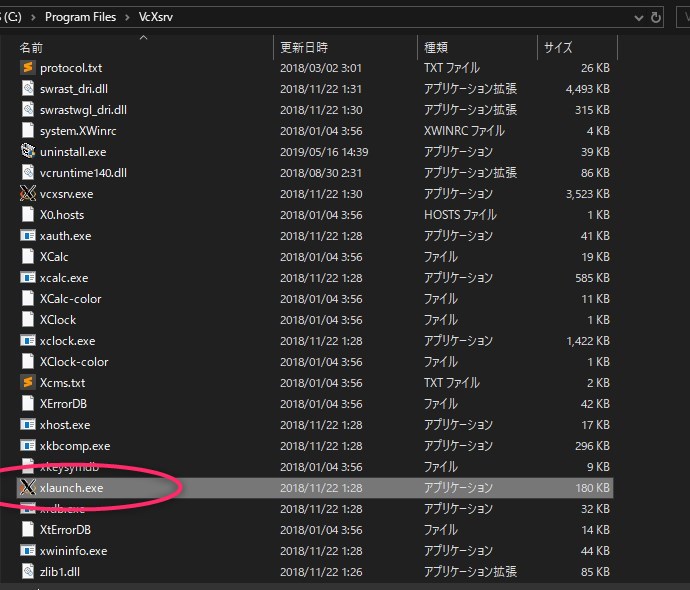Select the file named xwininfo.exe
Screen dimensions: 690x590
tap(73, 551)
